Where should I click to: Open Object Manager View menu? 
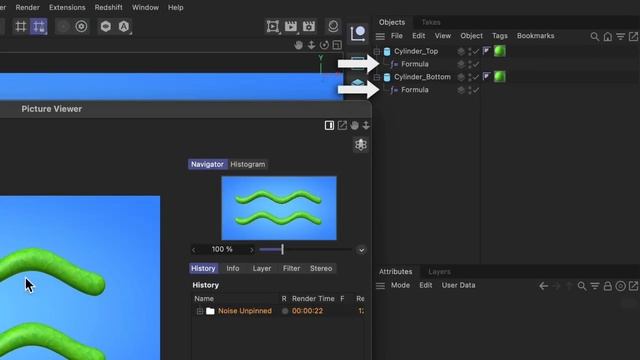coord(442,36)
